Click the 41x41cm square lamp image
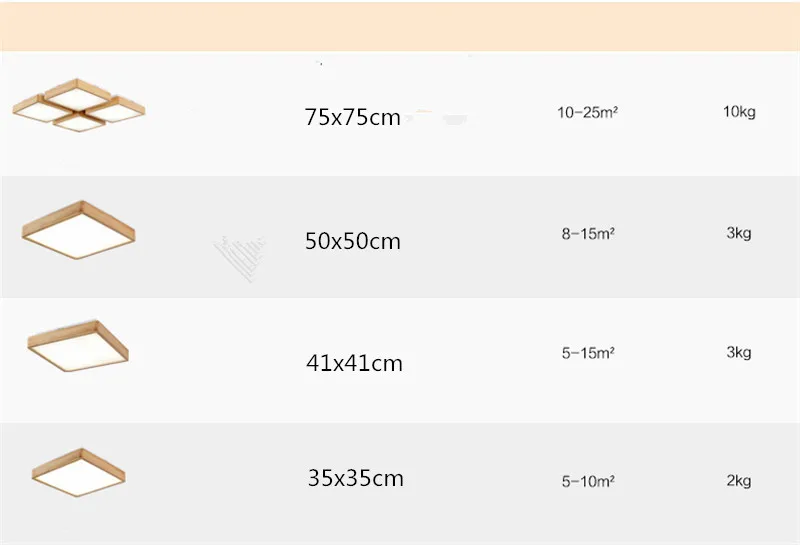 tap(78, 345)
